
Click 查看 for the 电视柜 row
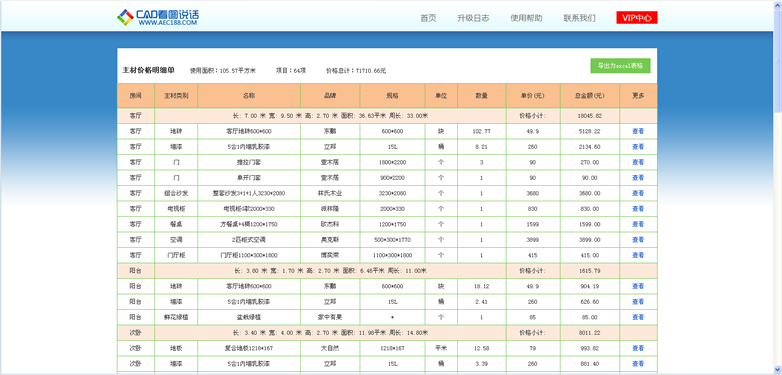638,209
